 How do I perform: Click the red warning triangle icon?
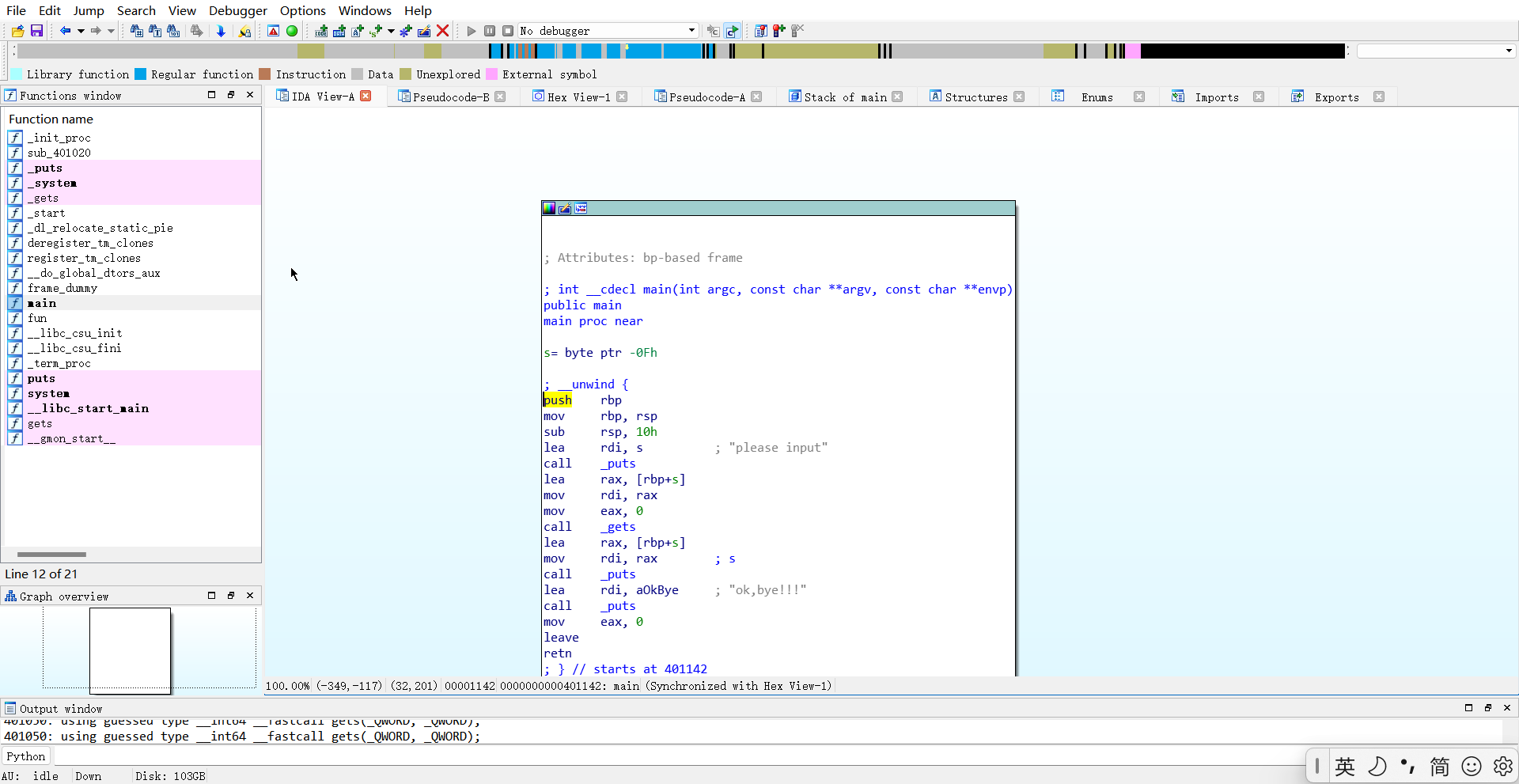click(x=273, y=31)
